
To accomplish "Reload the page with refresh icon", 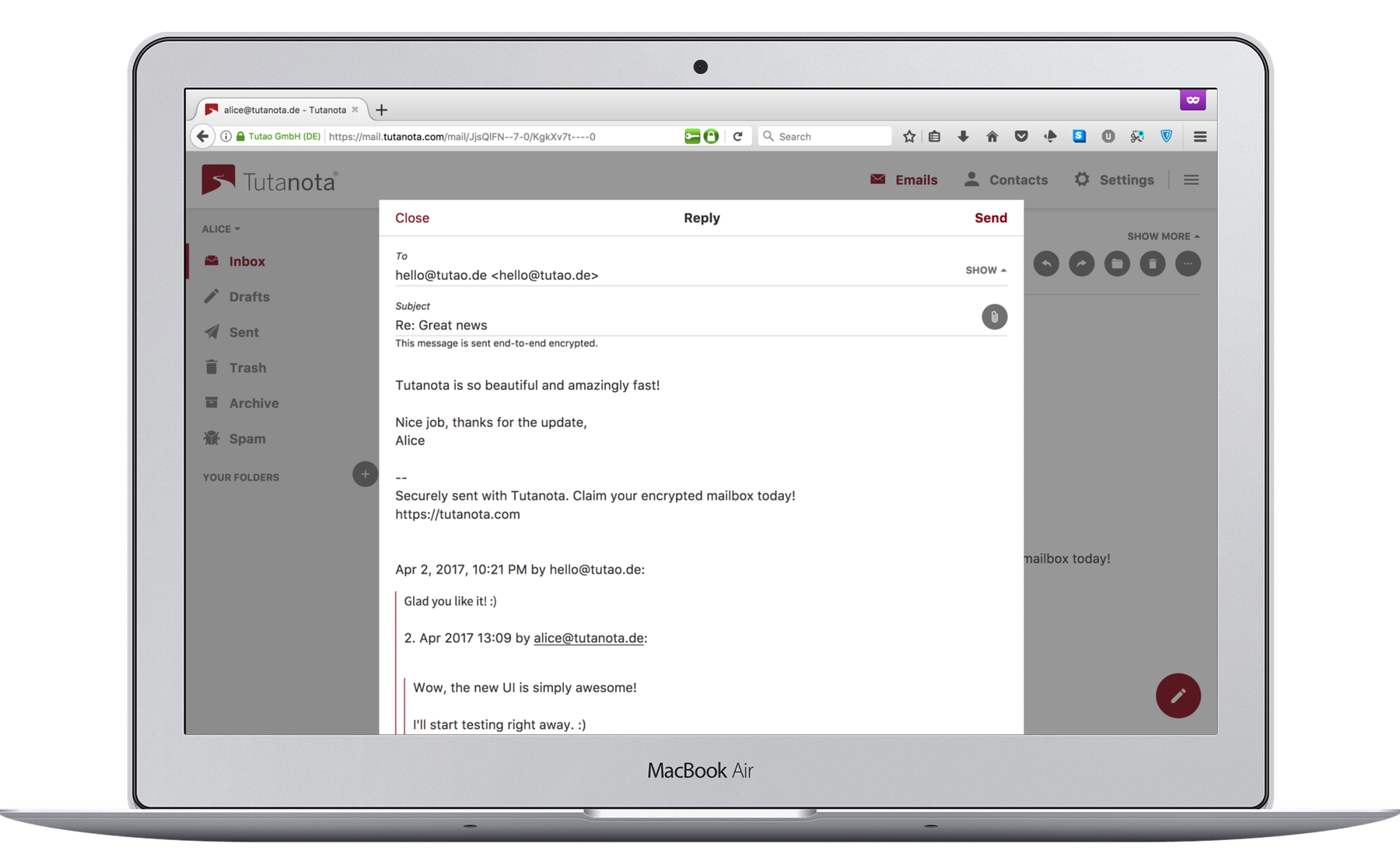I will (x=737, y=136).
